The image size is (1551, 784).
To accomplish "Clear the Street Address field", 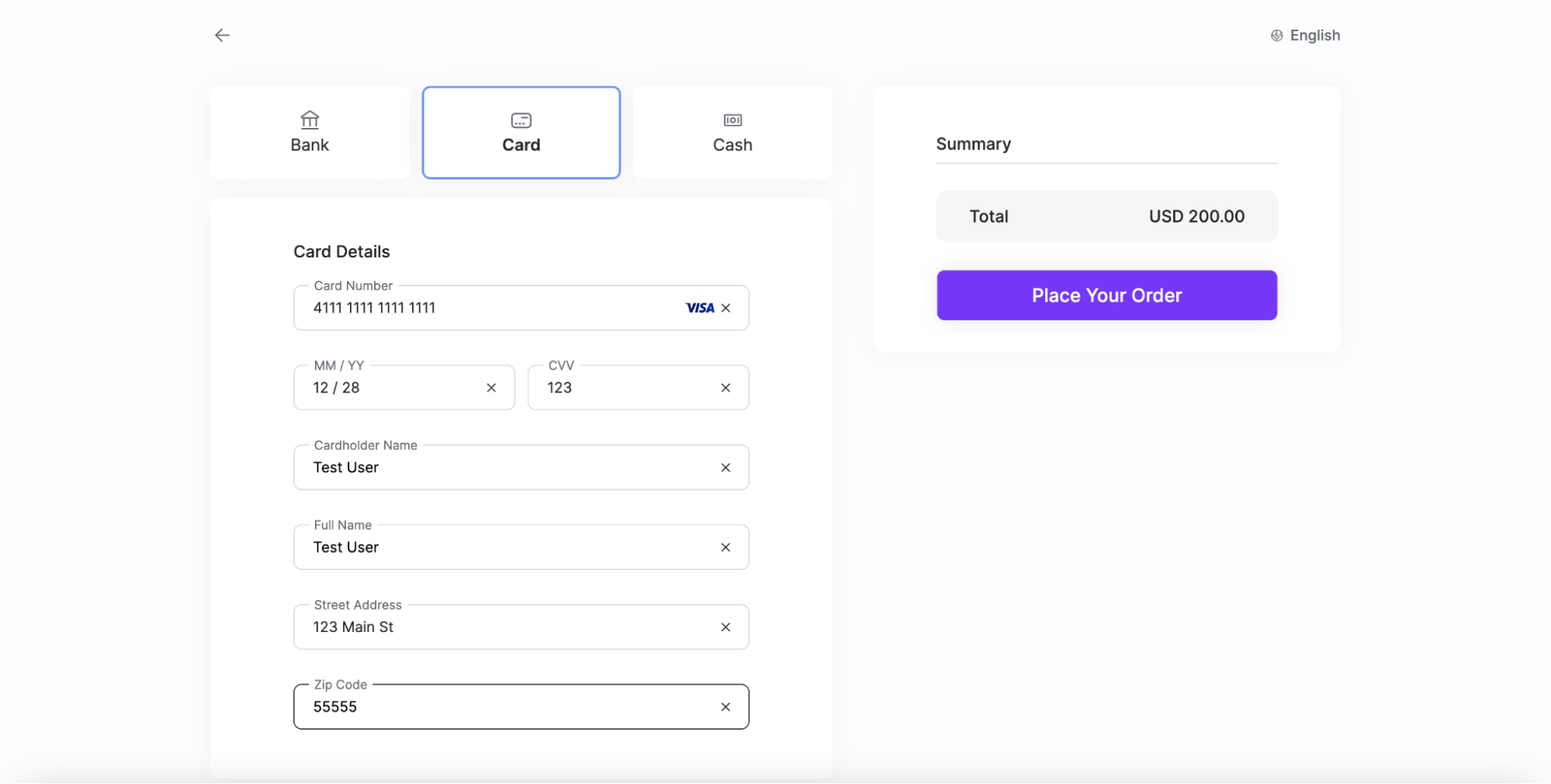I will tap(726, 627).
